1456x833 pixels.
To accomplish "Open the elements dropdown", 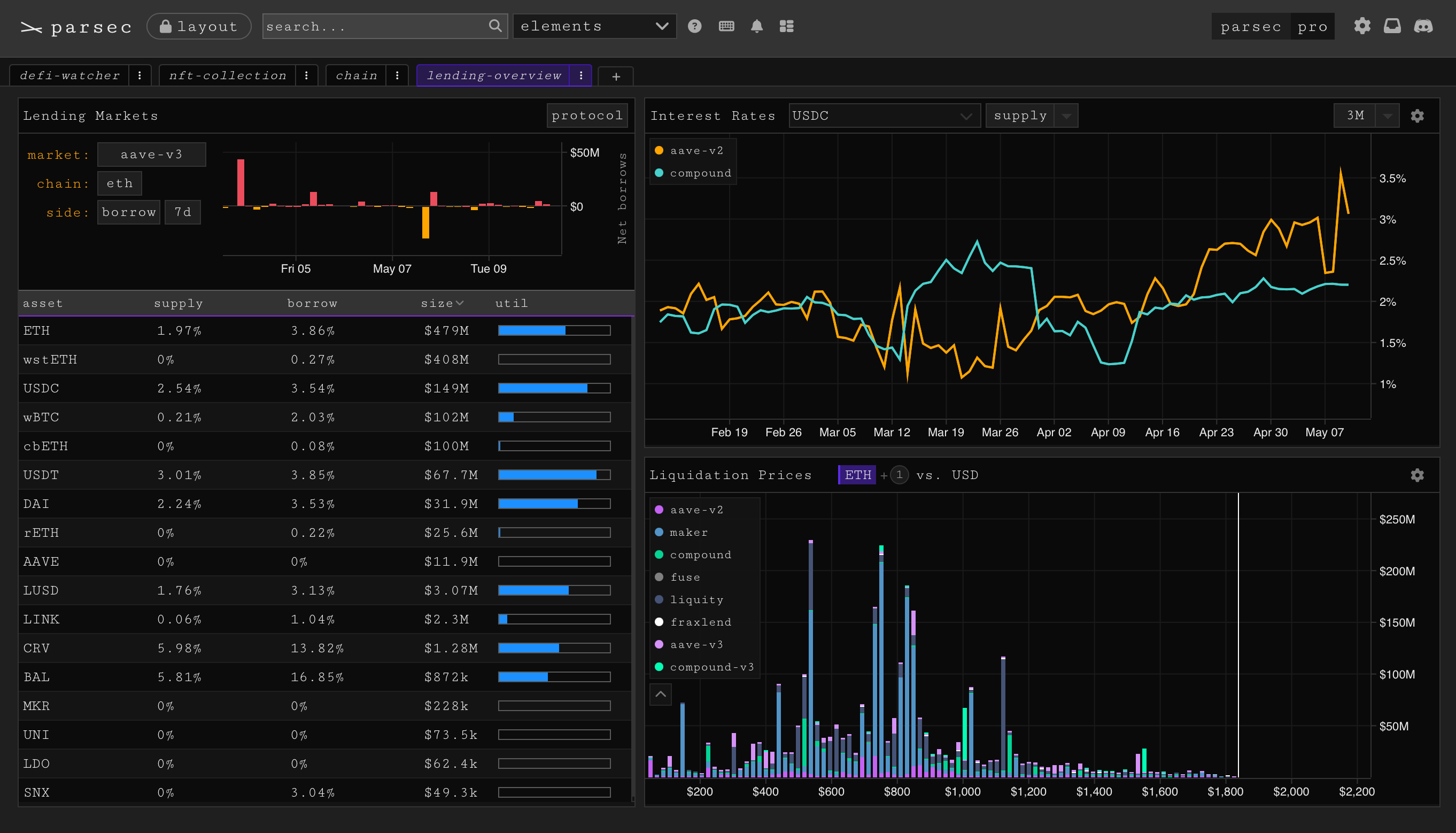I will (594, 26).
